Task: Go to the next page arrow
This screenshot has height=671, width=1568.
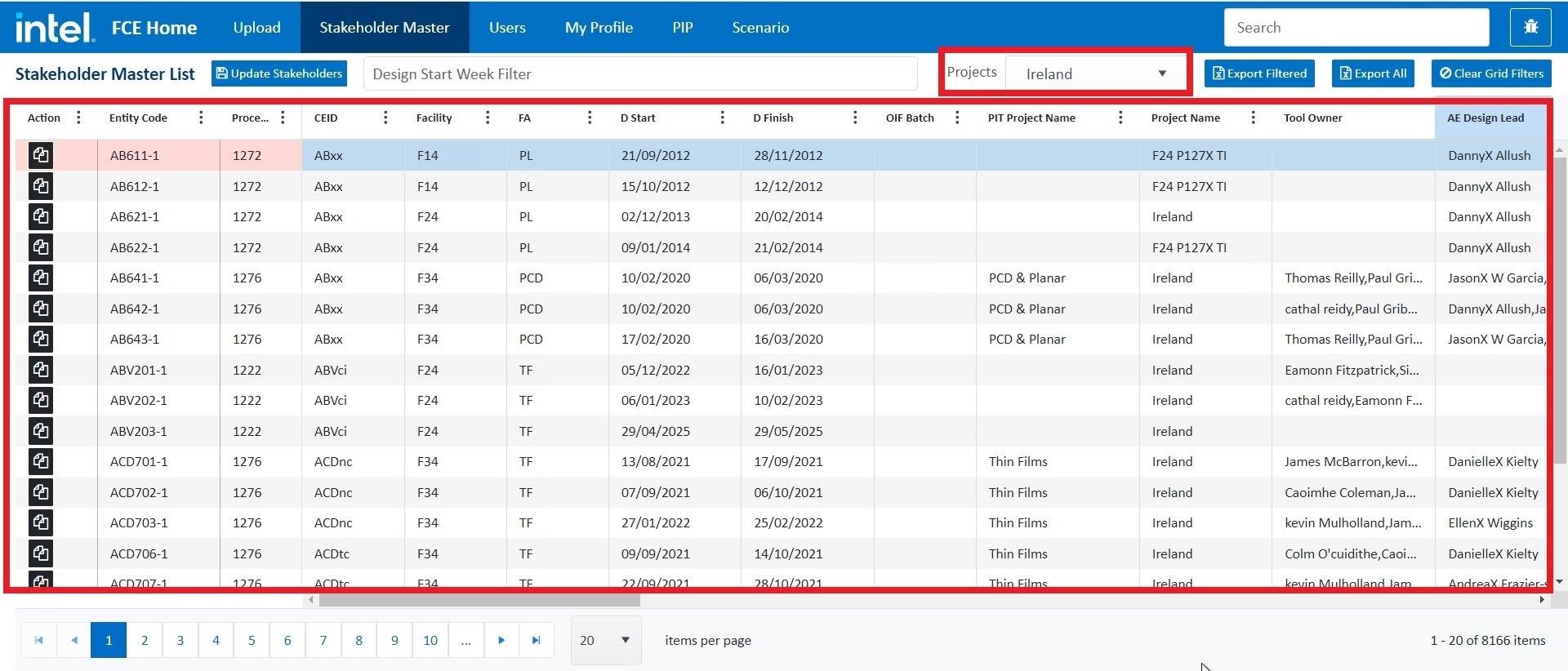Action: [x=501, y=641]
